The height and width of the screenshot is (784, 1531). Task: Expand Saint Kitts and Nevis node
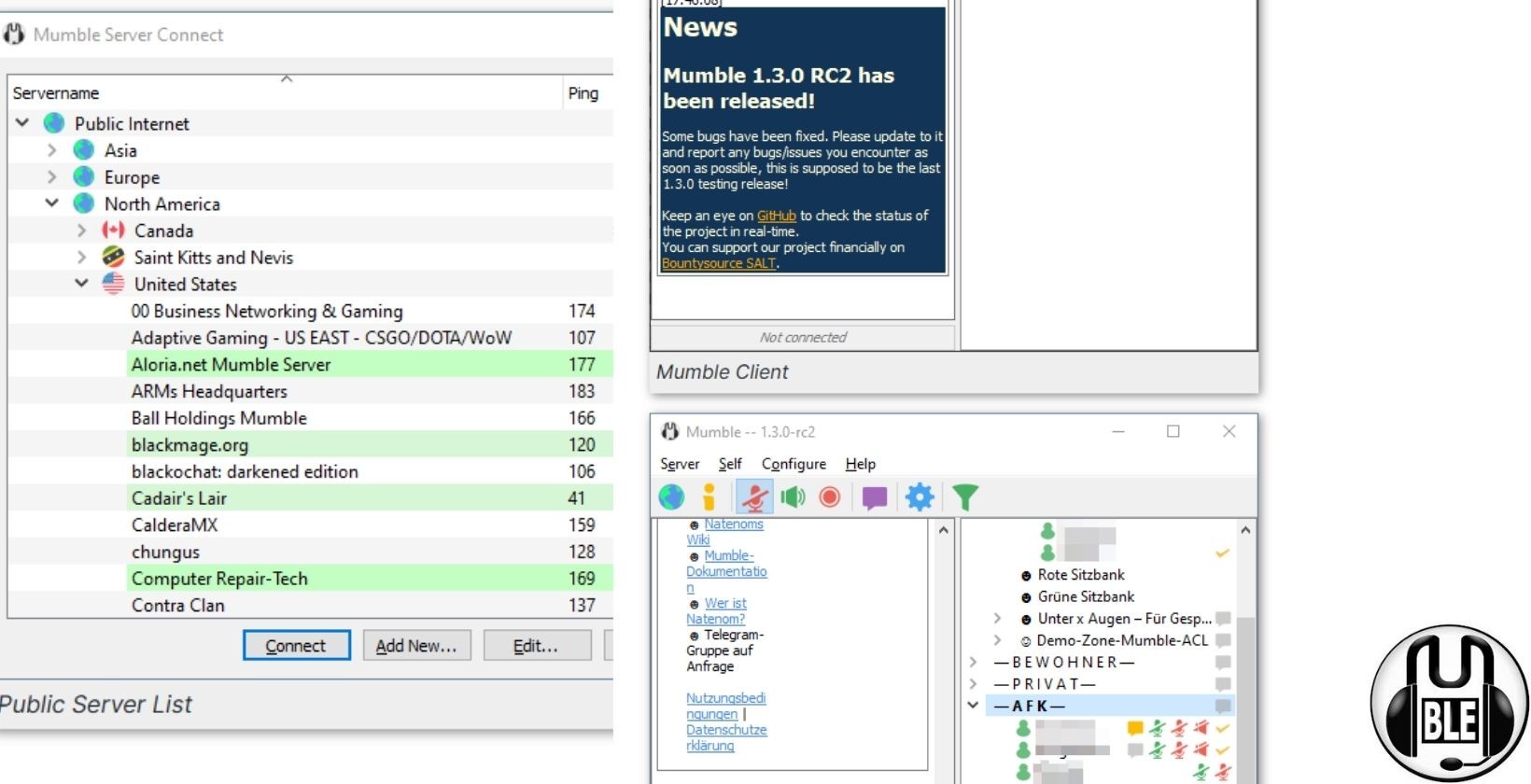pyautogui.click(x=82, y=258)
